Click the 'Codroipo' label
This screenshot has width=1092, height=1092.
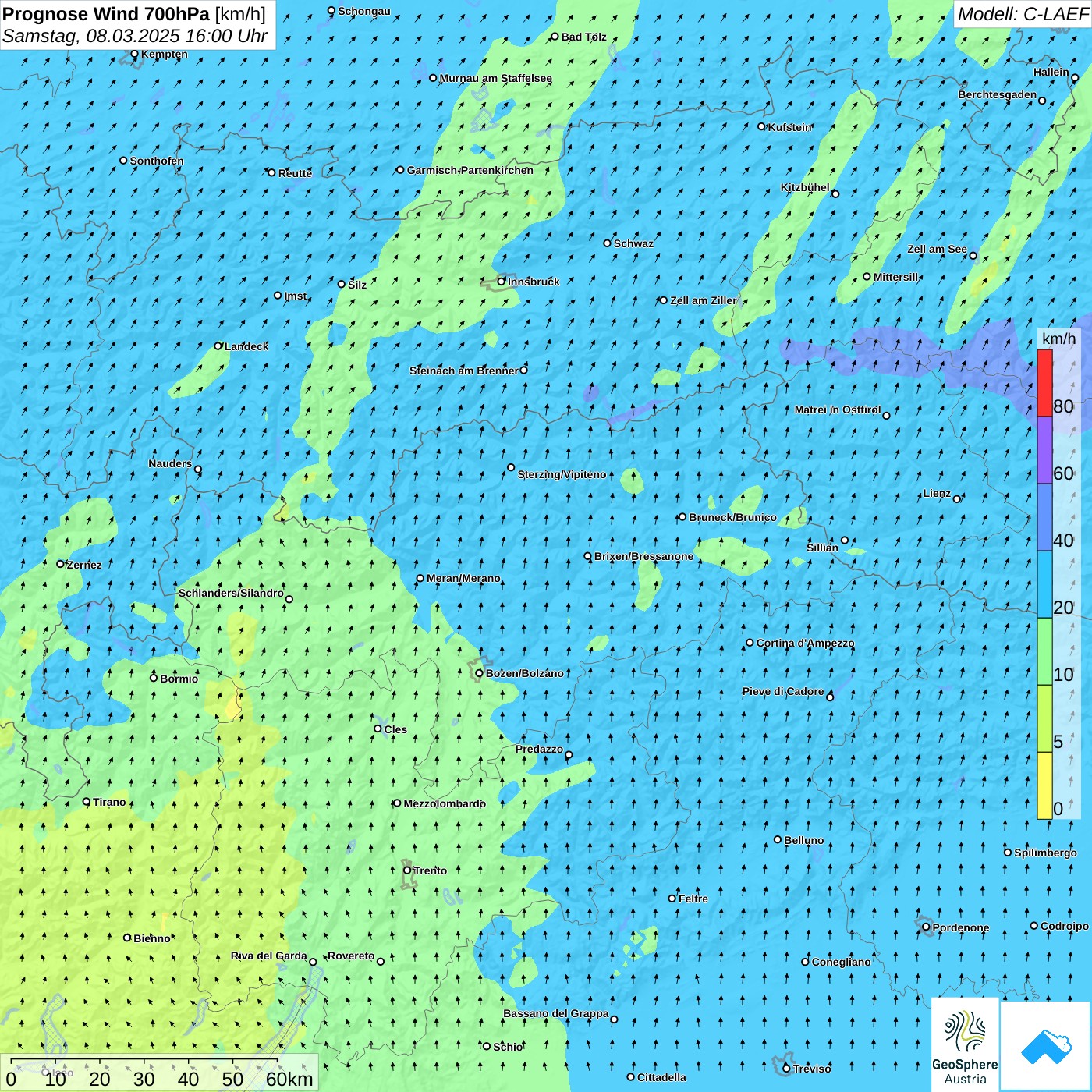(1065, 926)
